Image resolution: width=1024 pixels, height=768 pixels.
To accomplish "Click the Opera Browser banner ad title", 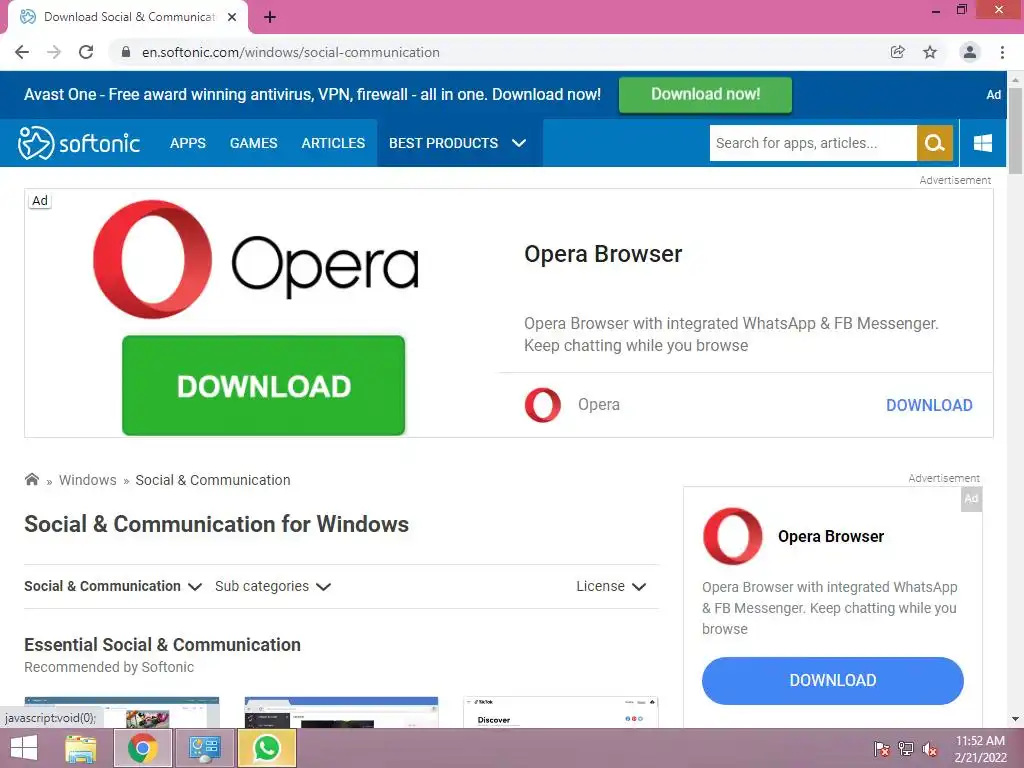I will [x=603, y=254].
